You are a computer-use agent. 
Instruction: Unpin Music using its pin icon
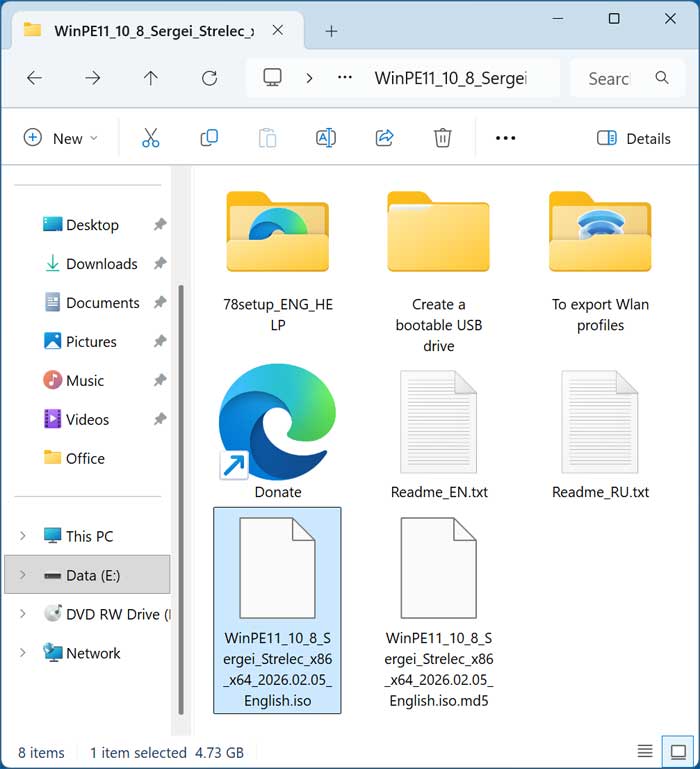pyautogui.click(x=160, y=380)
